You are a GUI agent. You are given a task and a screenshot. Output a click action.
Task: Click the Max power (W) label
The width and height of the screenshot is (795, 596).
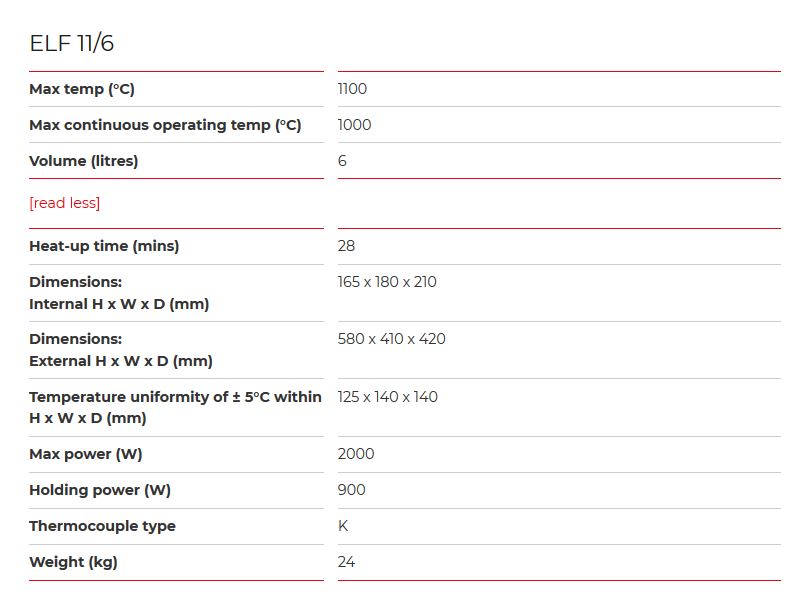(86, 454)
